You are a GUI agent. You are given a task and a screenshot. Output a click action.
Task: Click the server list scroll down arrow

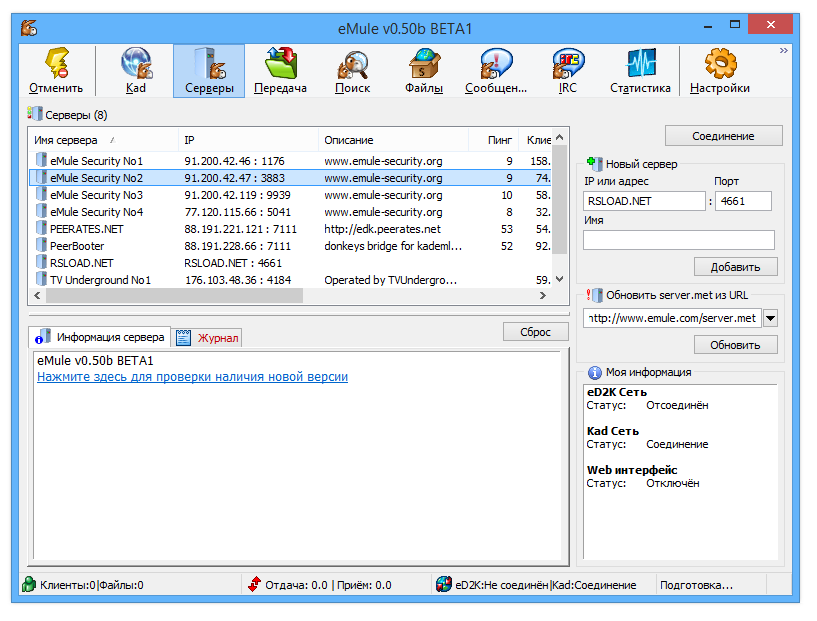(560, 279)
